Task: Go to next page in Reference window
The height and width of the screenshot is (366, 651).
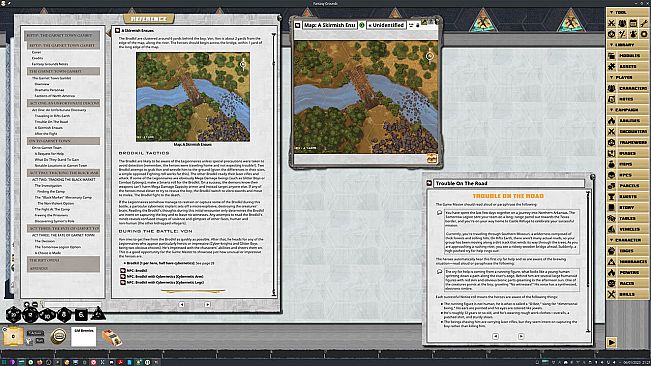Action: click(208, 305)
